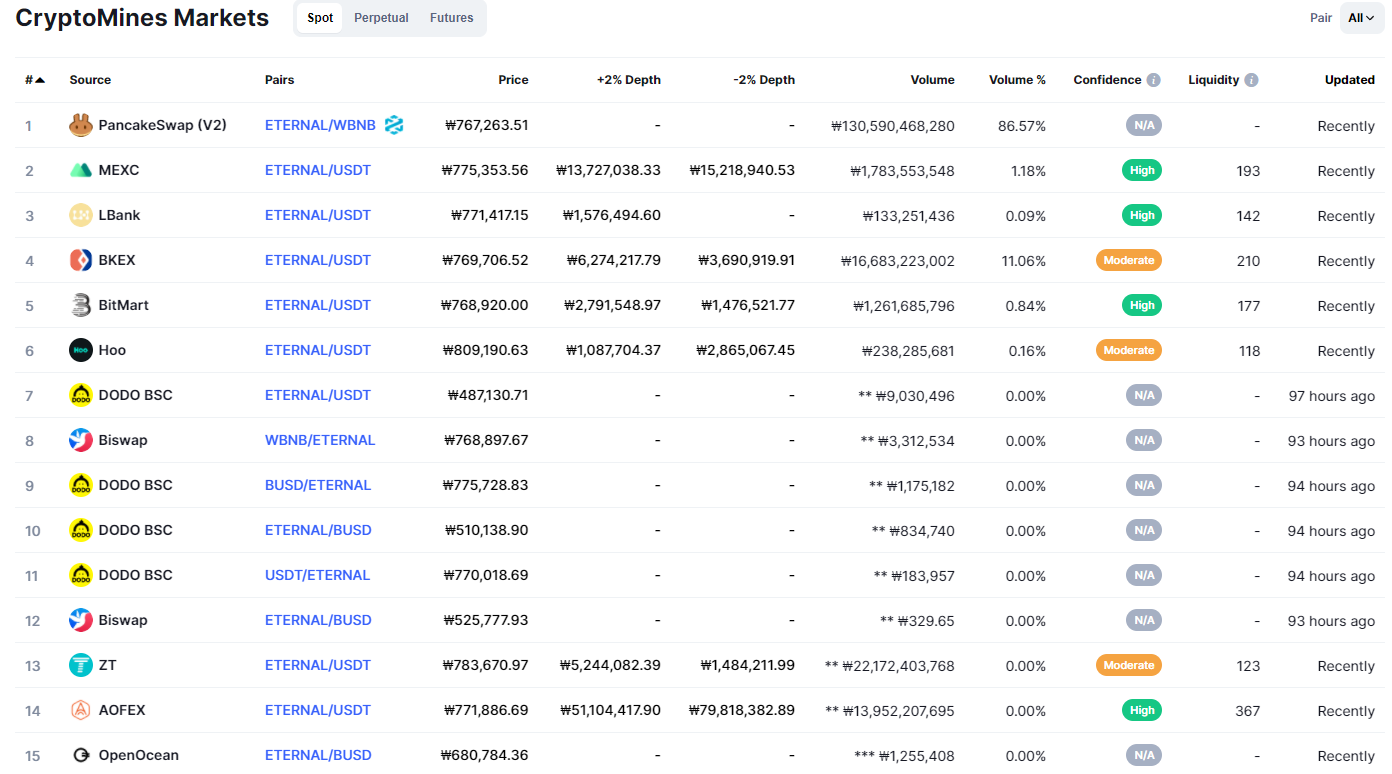Sort by the # column arrow

click(x=40, y=80)
